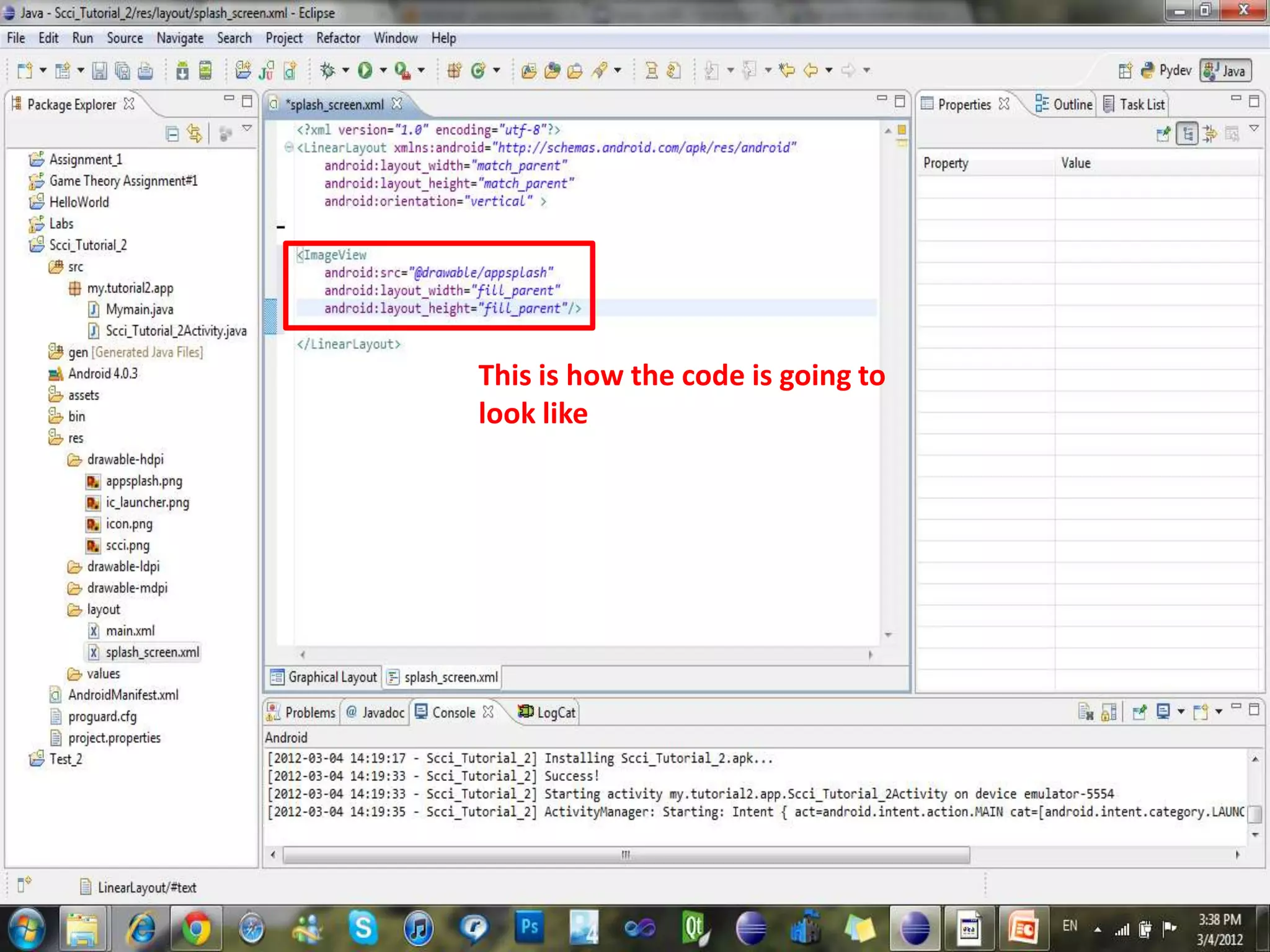Screen dimensions: 1270x952
Task: Switch to the Java perspective
Action: 1225,71
